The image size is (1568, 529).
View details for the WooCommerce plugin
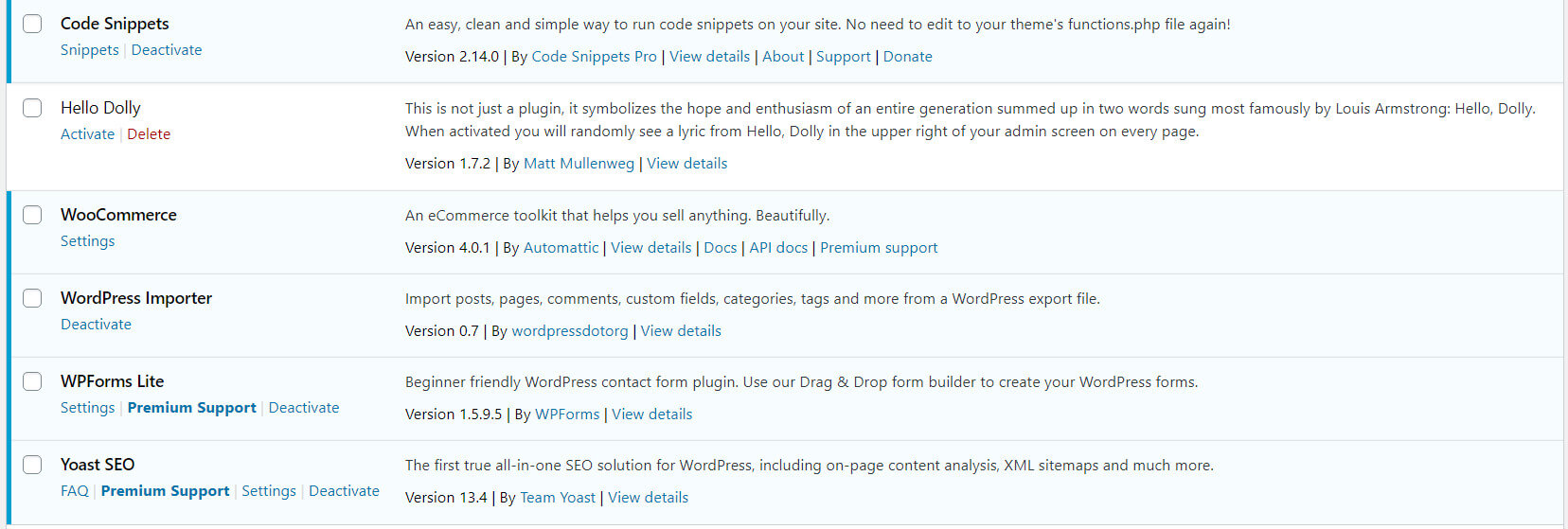650,248
